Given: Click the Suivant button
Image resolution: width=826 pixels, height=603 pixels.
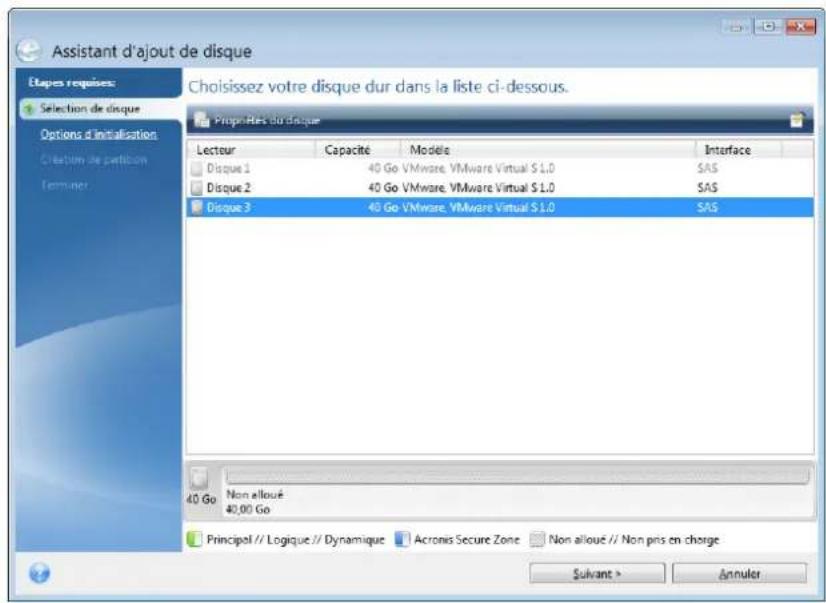Looking at the screenshot, I should (597, 574).
